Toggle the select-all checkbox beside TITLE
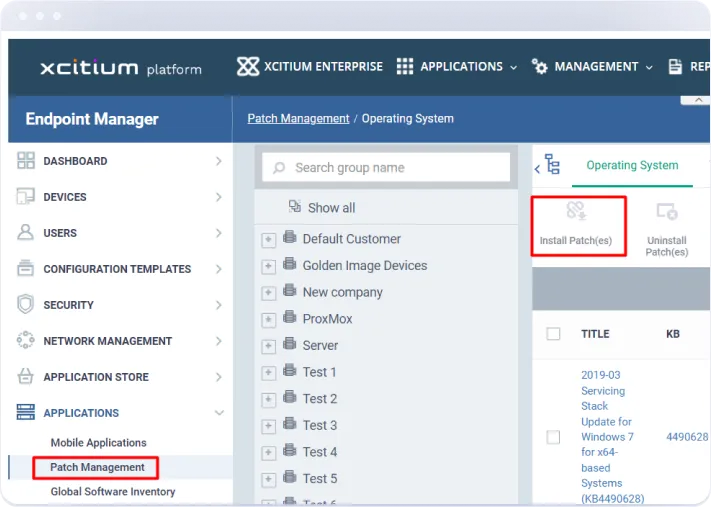Screen dimensions: 711x507 pyautogui.click(x=553, y=334)
